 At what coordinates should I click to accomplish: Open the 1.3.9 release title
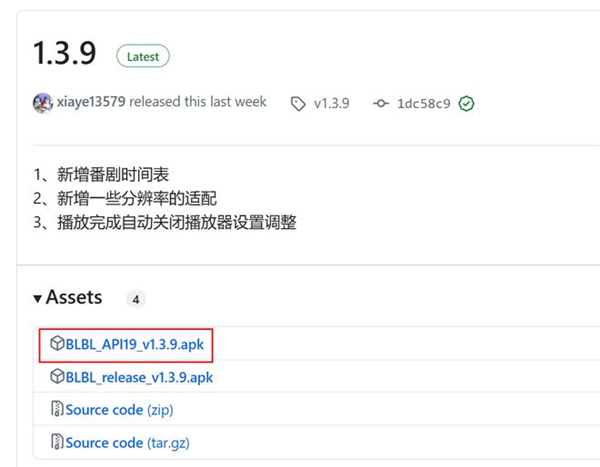coord(65,53)
